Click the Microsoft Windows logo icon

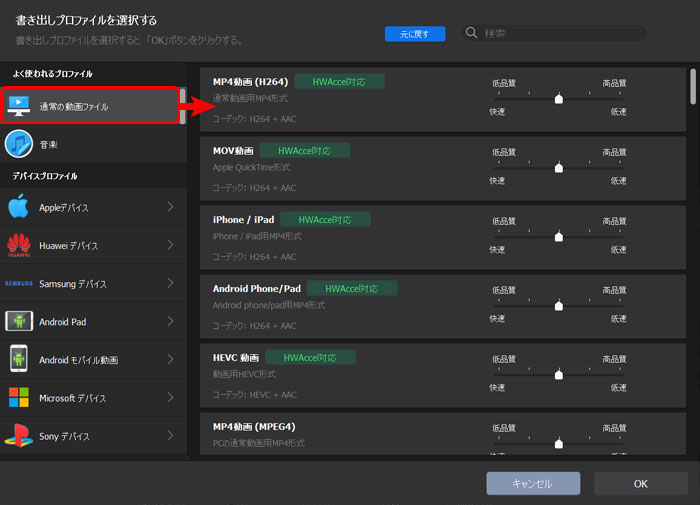(x=19, y=397)
